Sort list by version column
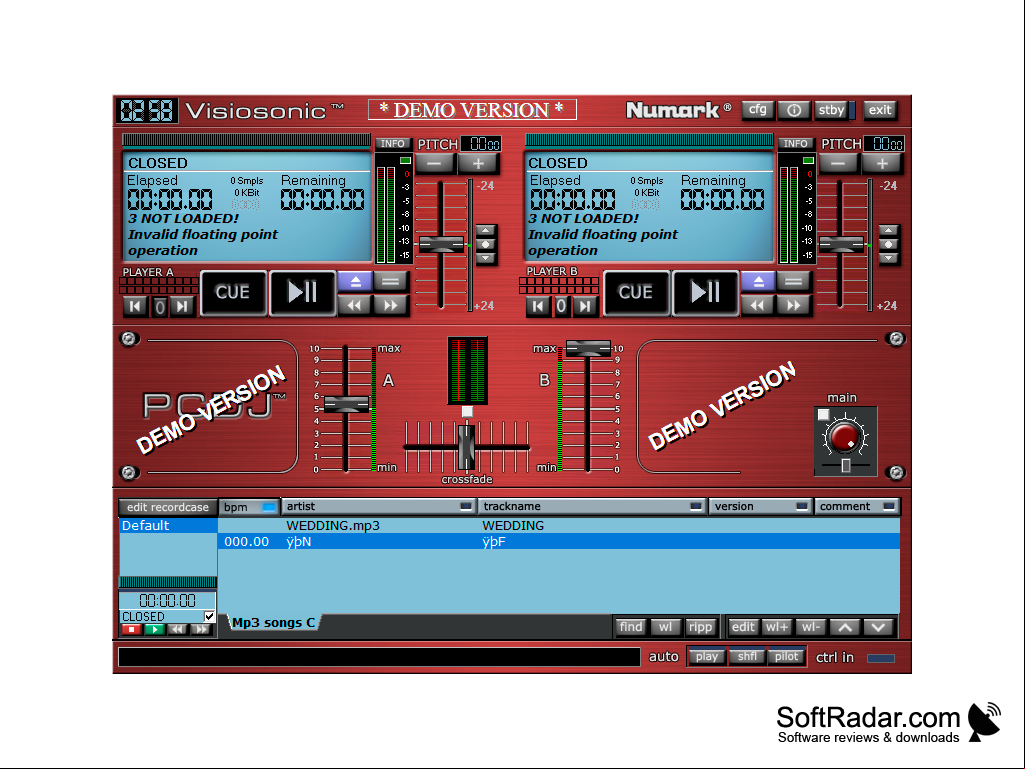The width and height of the screenshot is (1025, 769). pyautogui.click(x=761, y=506)
